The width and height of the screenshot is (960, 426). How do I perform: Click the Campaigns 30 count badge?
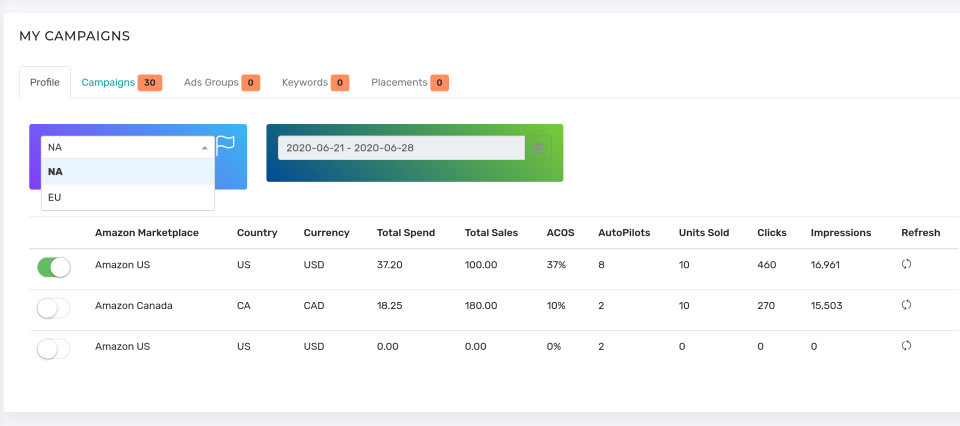[150, 83]
